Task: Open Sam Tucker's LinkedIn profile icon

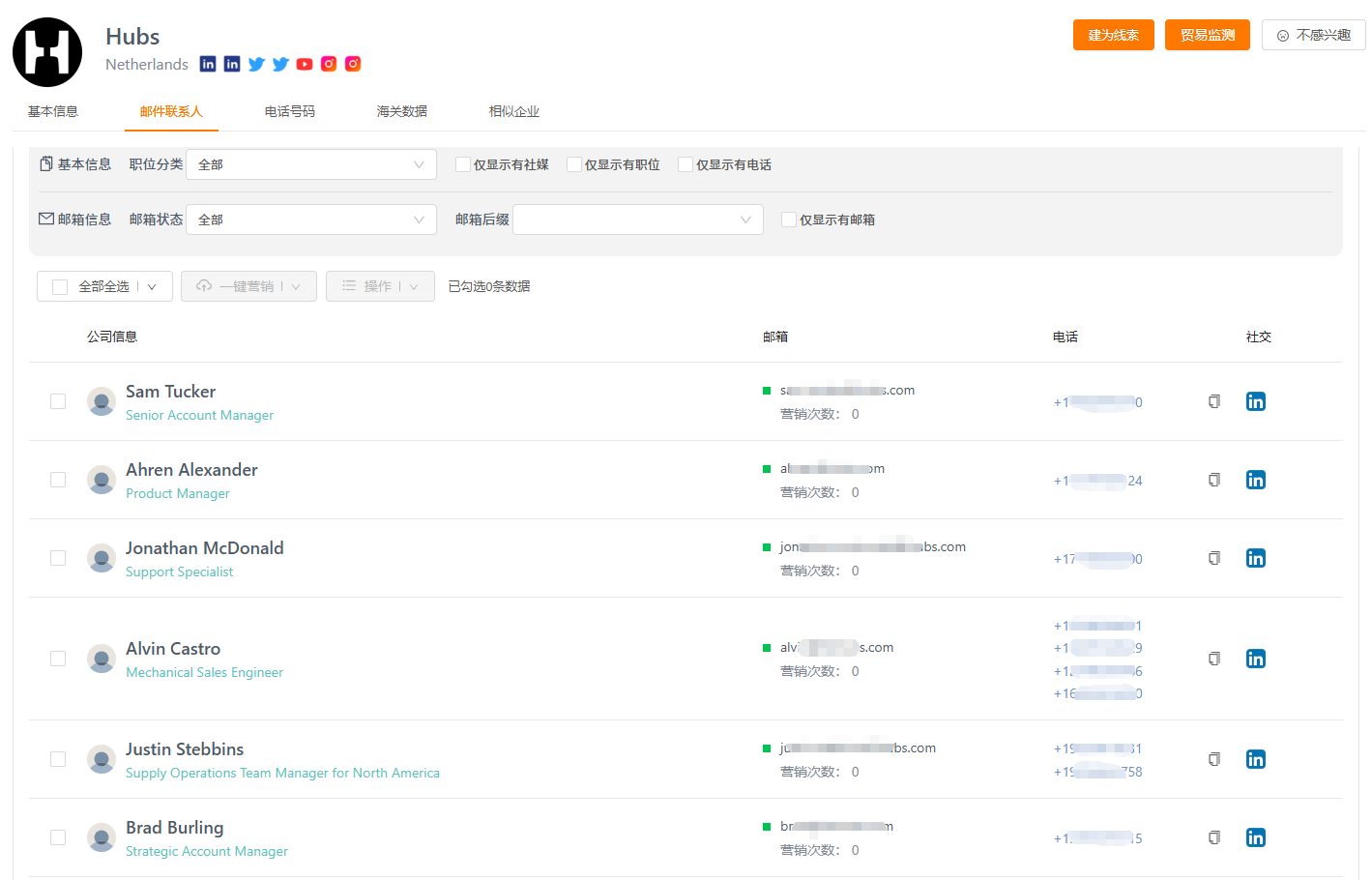Action: coord(1256,401)
